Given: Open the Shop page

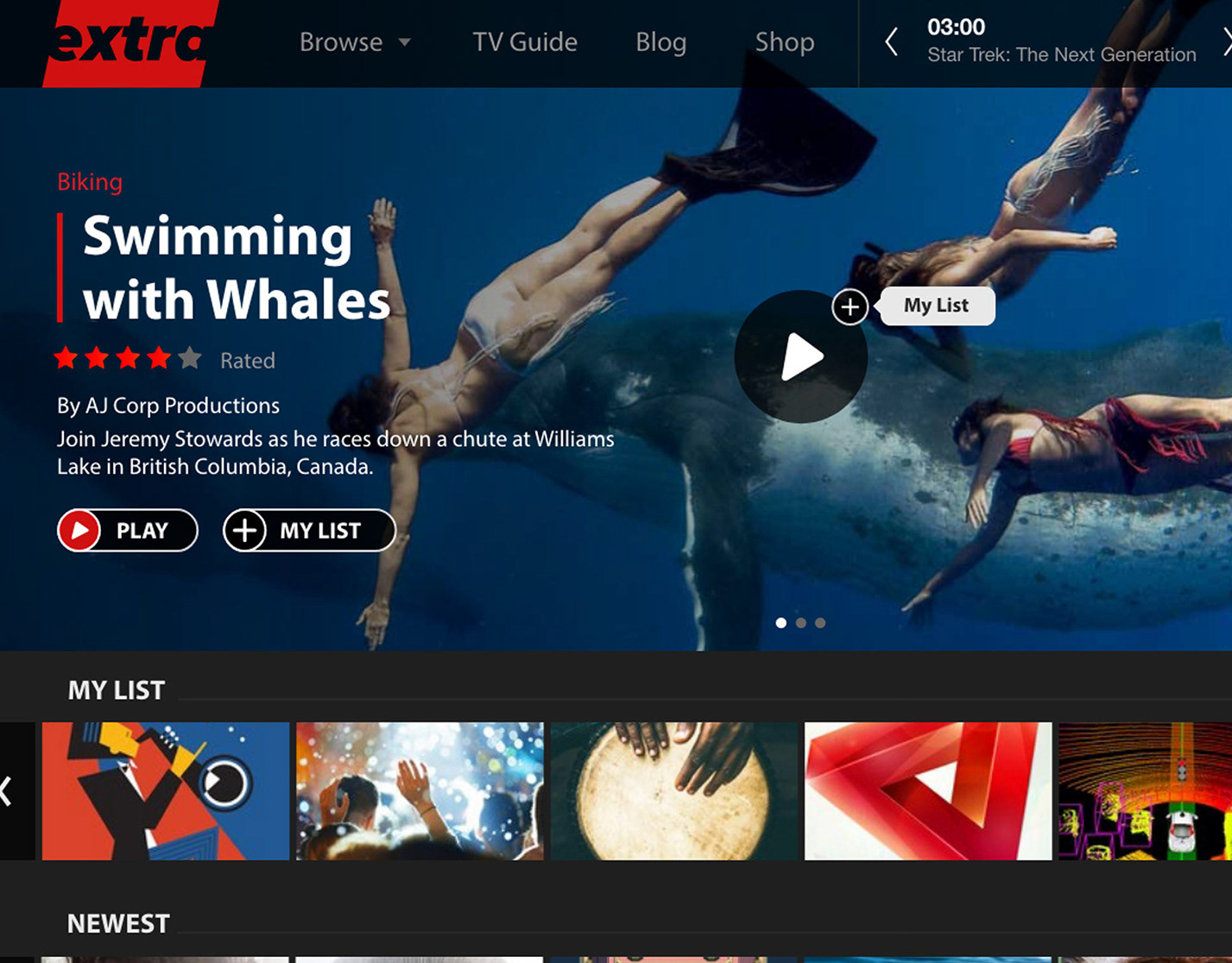Looking at the screenshot, I should pyautogui.click(x=785, y=41).
